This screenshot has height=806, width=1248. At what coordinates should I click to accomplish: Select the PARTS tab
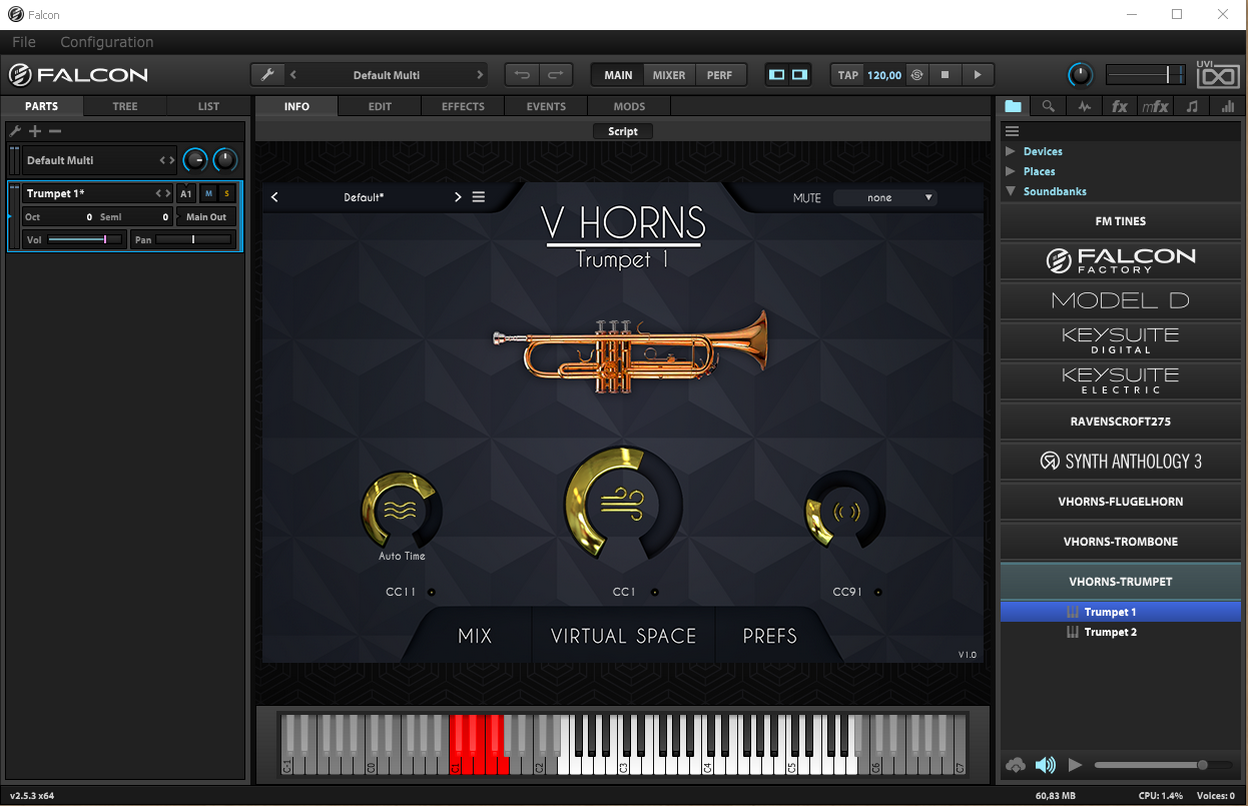point(42,106)
